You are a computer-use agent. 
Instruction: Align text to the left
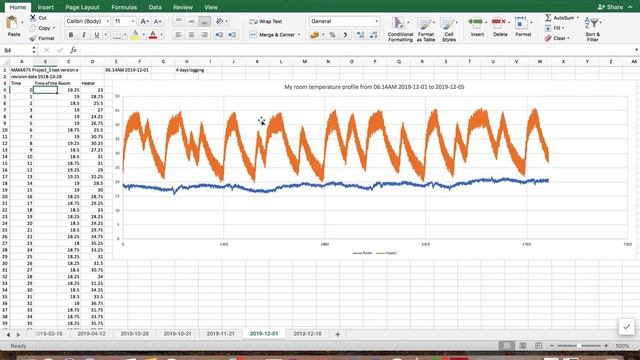pos(178,35)
